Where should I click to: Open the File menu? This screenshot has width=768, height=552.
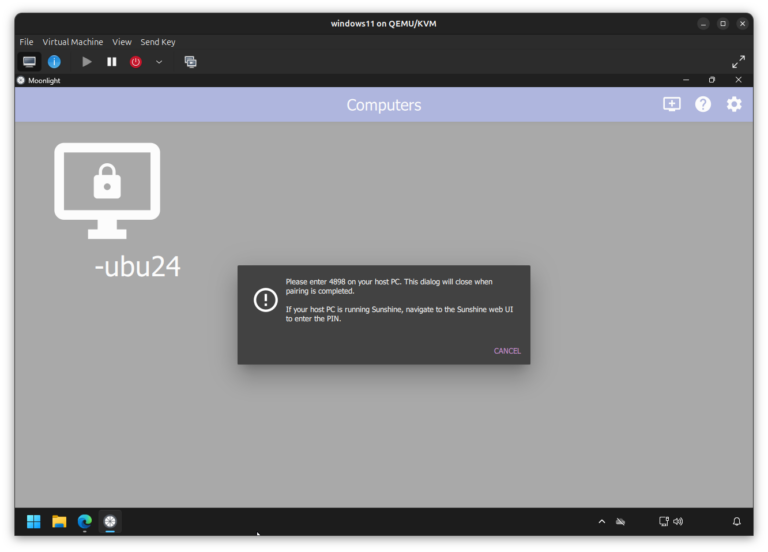tap(26, 42)
